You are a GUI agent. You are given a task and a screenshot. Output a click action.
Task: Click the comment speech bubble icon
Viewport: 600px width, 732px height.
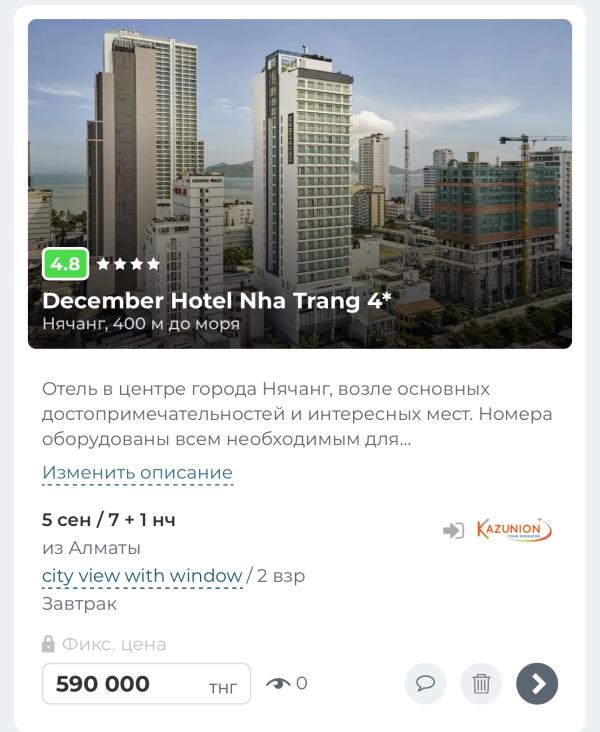tap(425, 683)
